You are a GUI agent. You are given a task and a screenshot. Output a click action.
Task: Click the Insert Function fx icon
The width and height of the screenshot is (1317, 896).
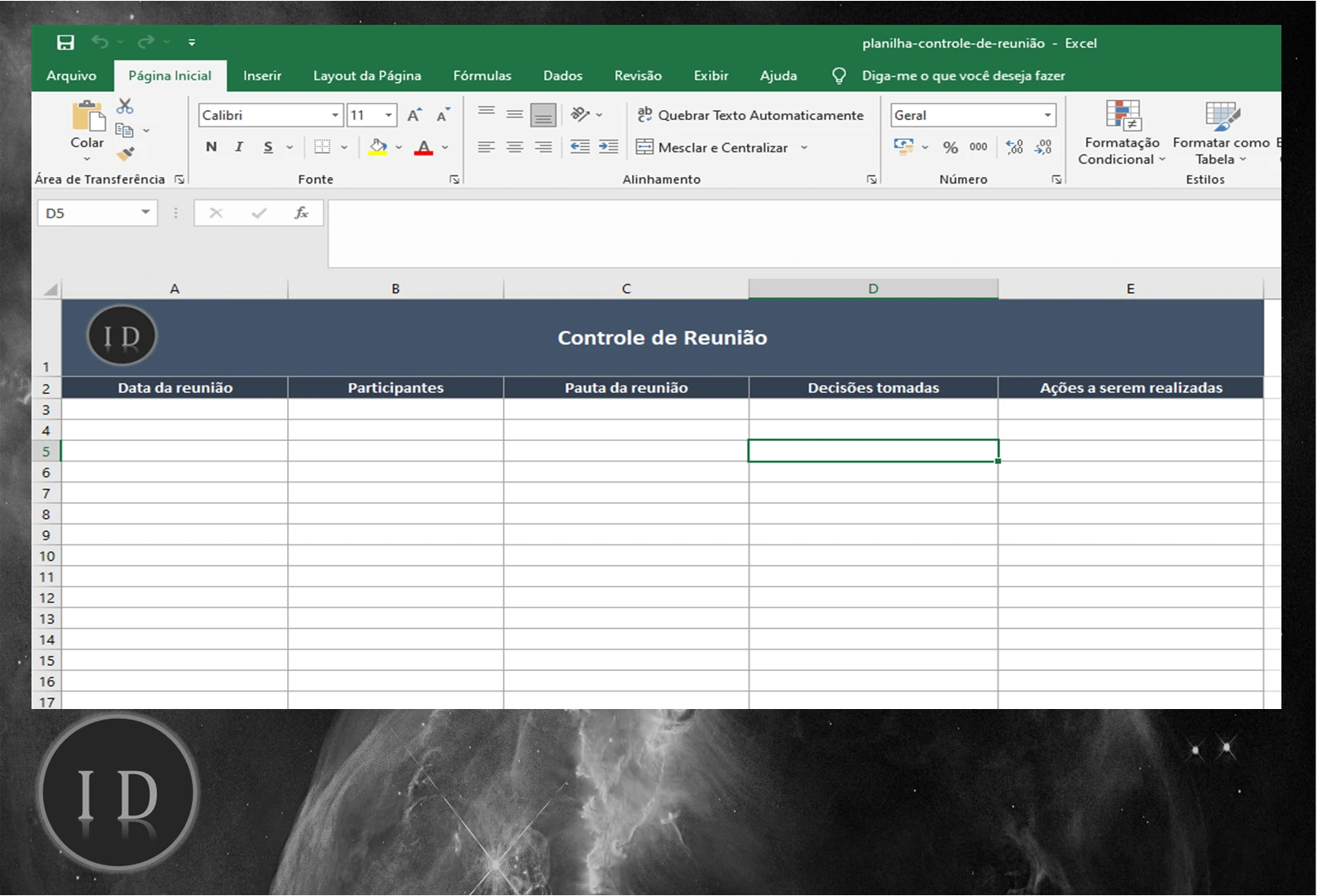pyautogui.click(x=301, y=213)
